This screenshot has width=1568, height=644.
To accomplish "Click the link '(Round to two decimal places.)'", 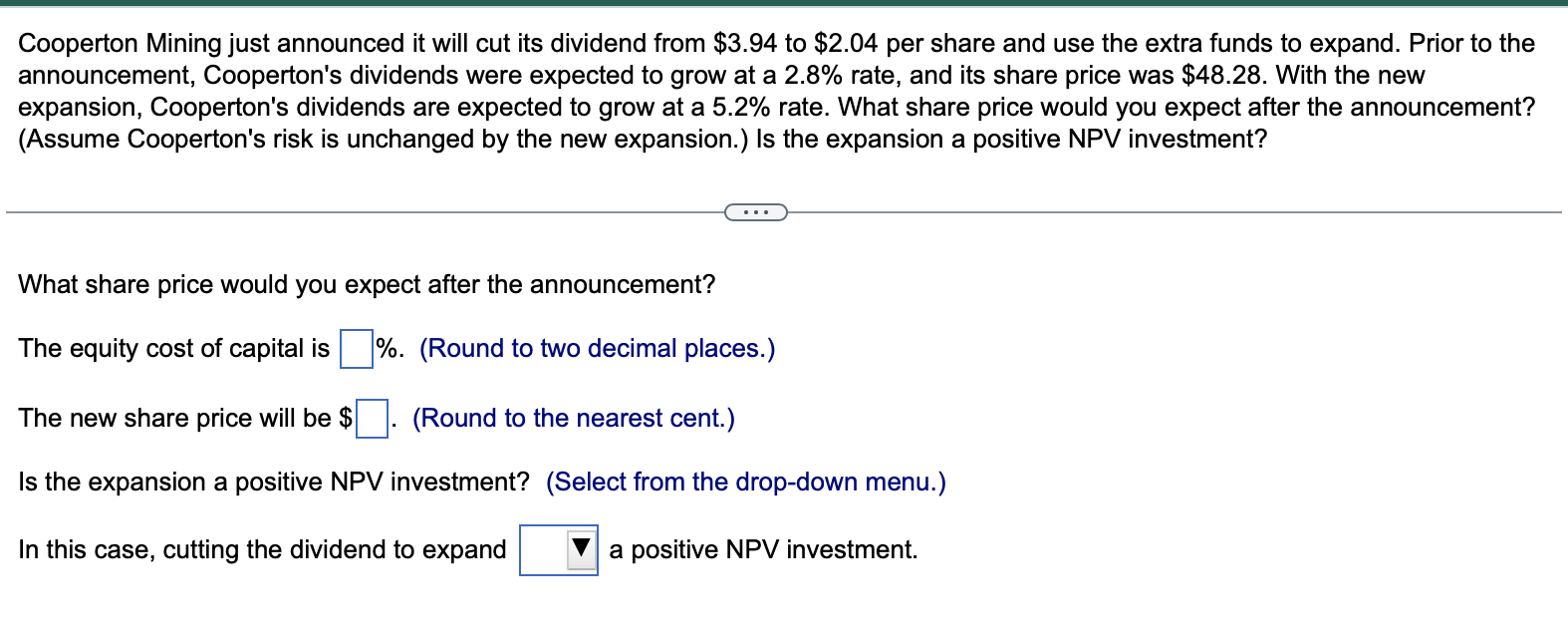I will (597, 349).
